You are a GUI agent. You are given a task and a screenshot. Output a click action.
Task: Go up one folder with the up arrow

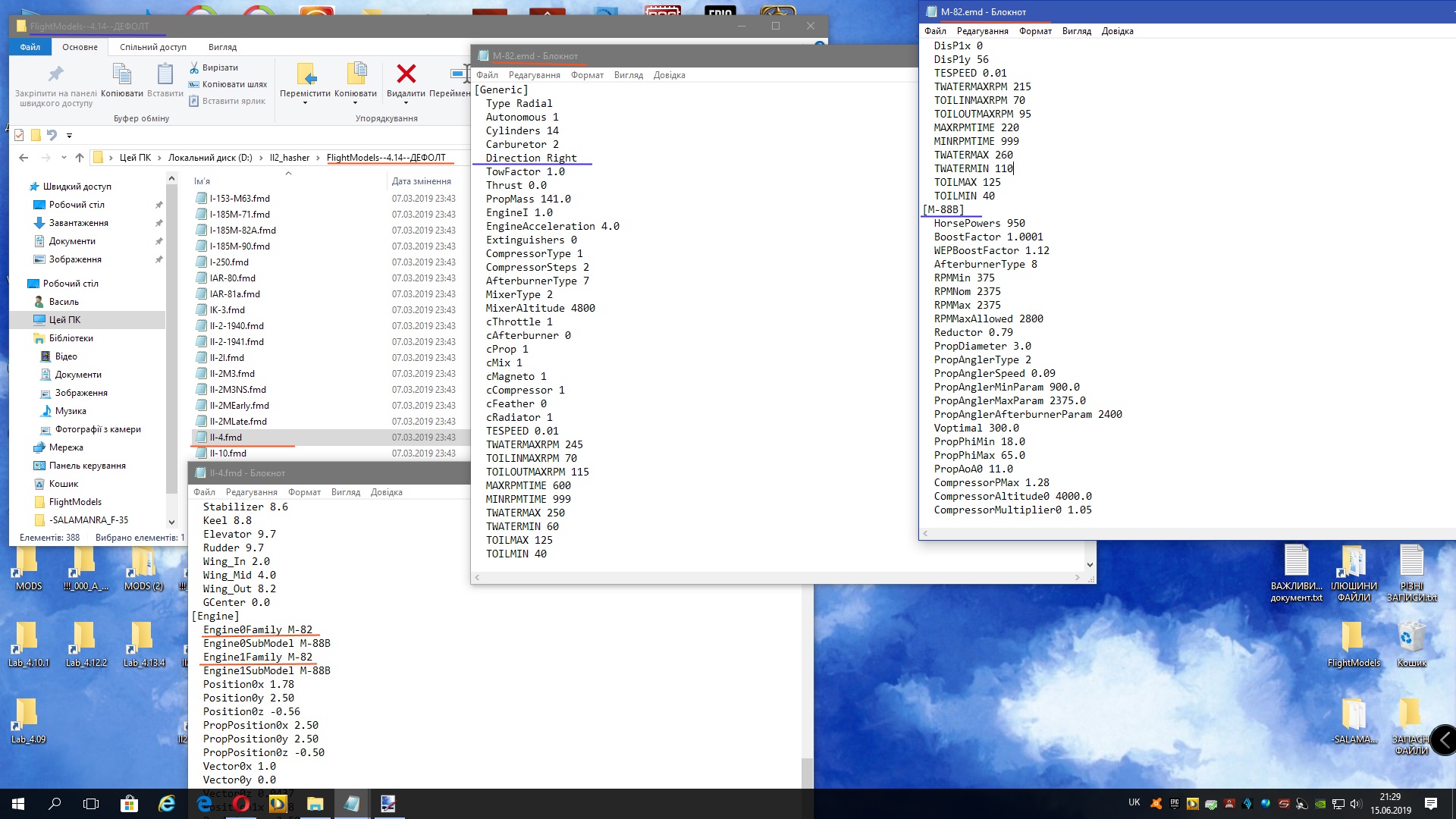[80, 158]
